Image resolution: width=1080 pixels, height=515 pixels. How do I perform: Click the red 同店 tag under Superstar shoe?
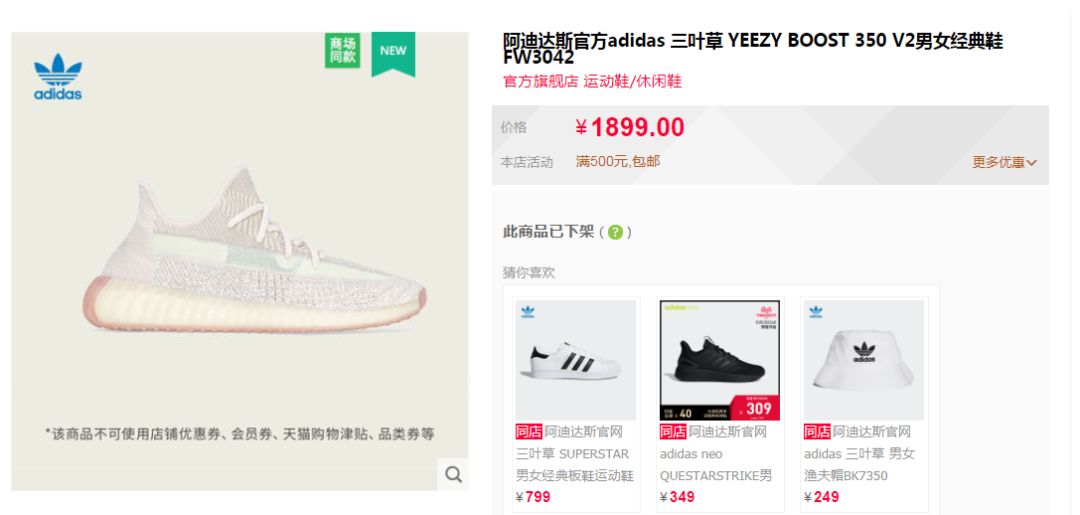pos(529,432)
